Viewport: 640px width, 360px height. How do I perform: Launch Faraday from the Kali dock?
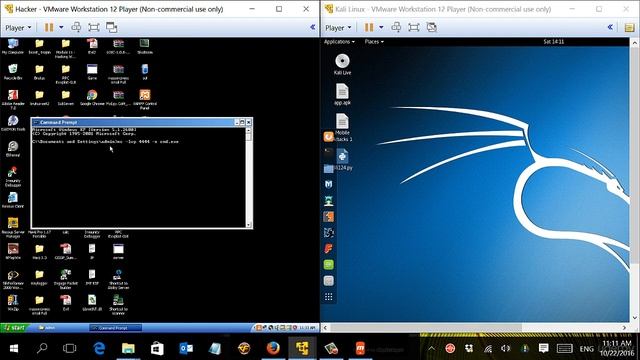coord(329,249)
